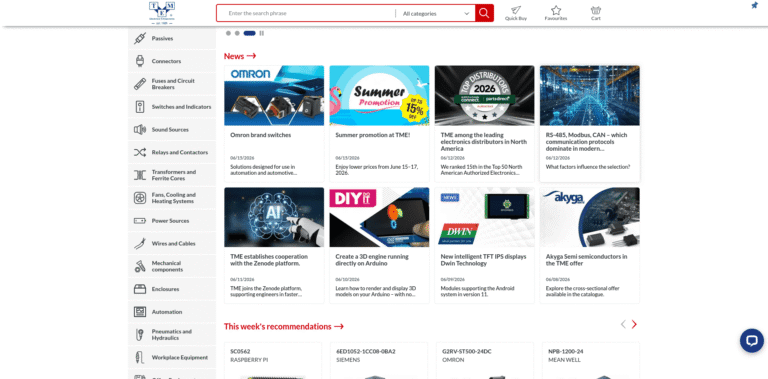The width and height of the screenshot is (768, 379).
Task: Open Switches and Indicators menu item
Action: click(x=172, y=107)
